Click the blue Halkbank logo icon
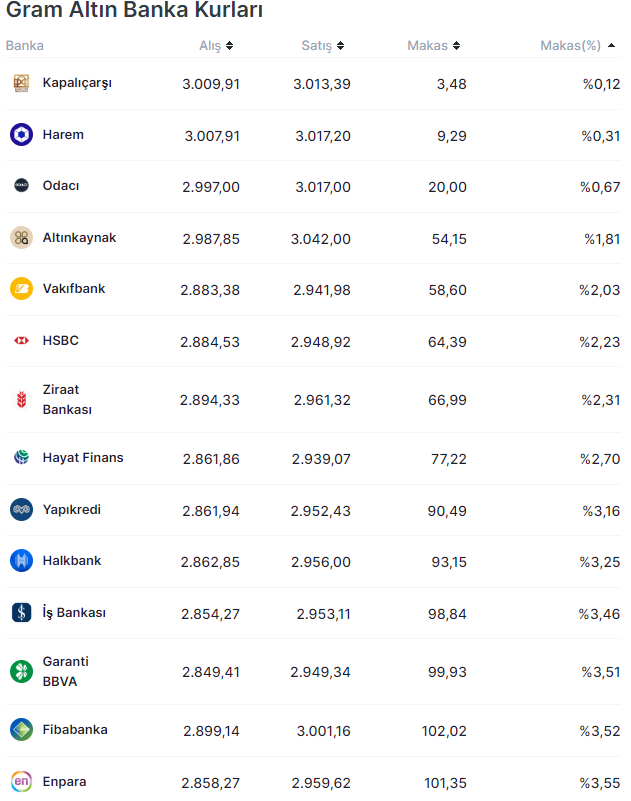 coord(21,561)
